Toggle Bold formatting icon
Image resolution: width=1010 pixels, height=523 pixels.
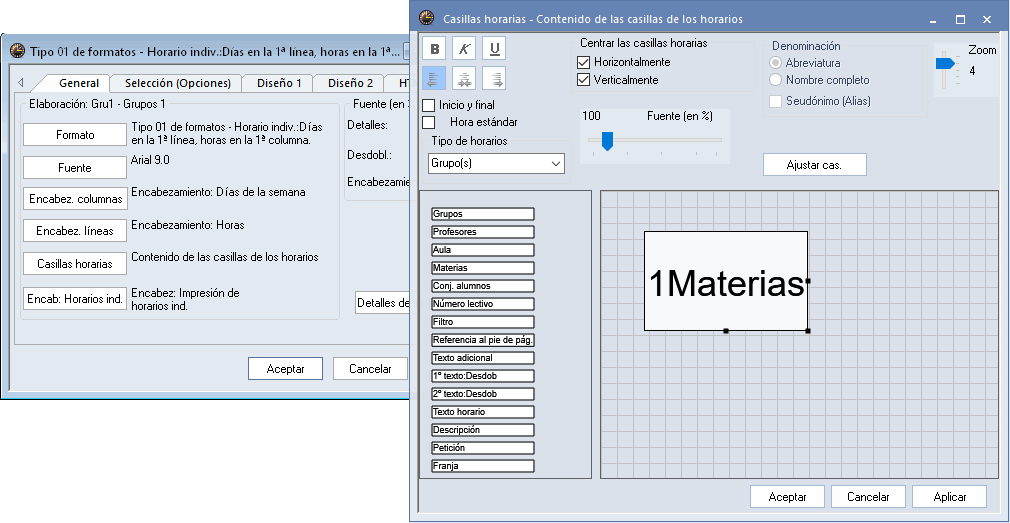coord(435,48)
